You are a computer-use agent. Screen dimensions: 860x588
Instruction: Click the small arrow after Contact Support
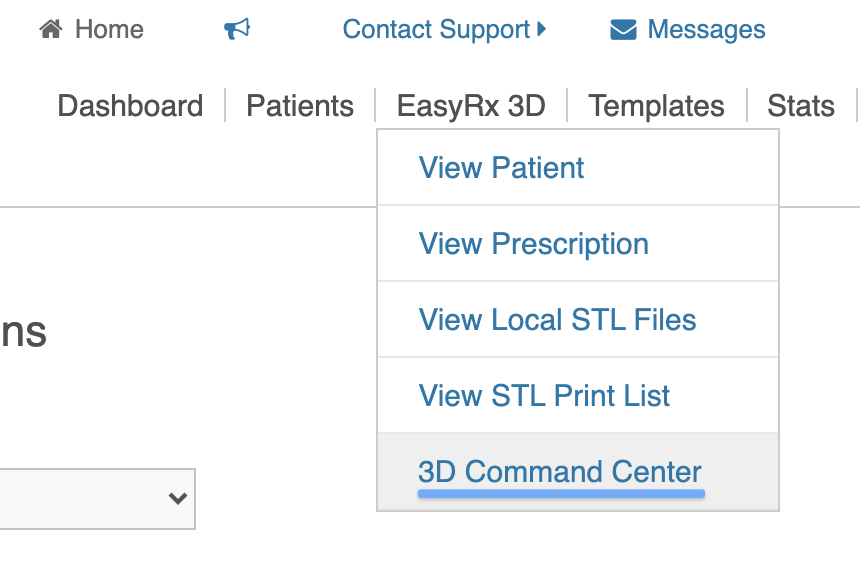click(x=542, y=29)
